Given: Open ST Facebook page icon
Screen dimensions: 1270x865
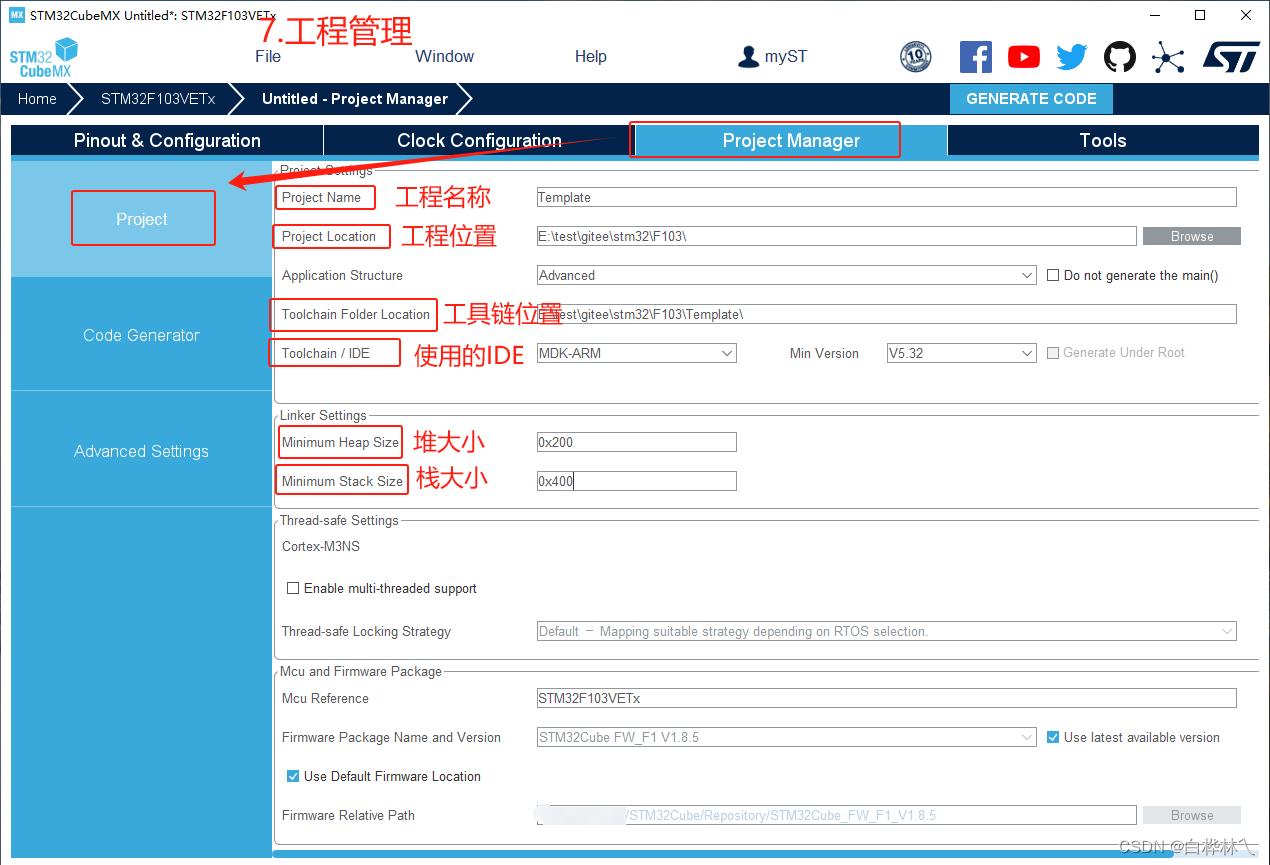Looking at the screenshot, I should click(975, 57).
